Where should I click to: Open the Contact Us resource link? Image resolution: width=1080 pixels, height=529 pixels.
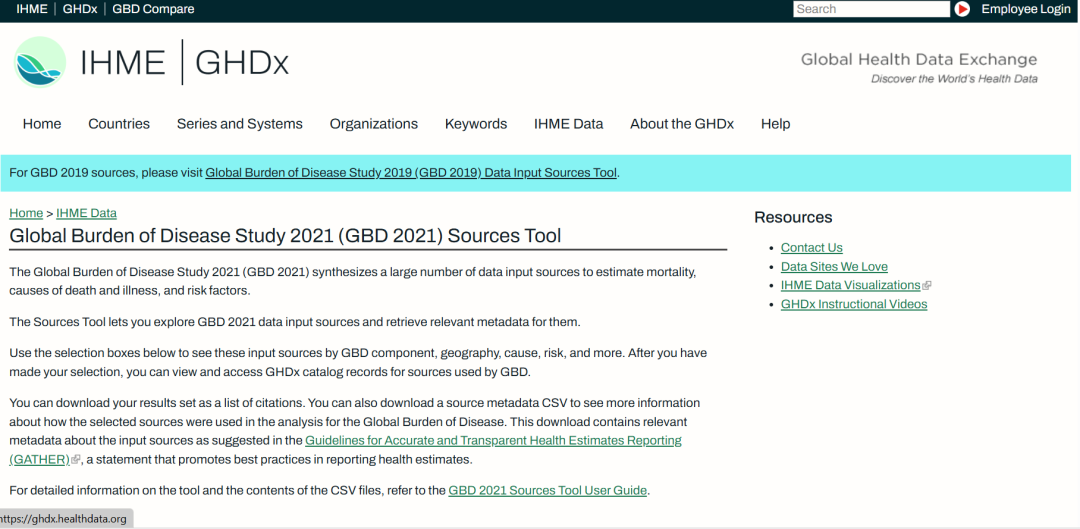811,247
